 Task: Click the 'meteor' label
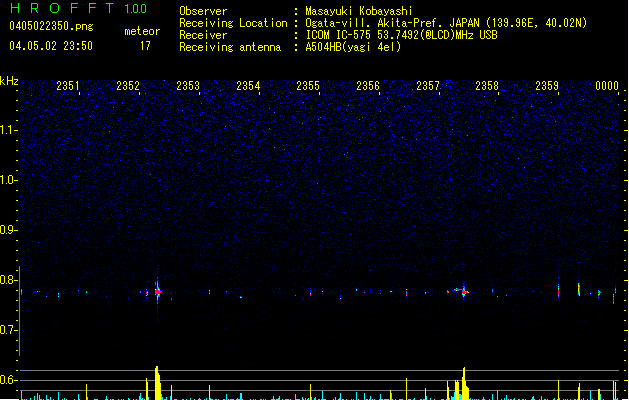pos(142,31)
